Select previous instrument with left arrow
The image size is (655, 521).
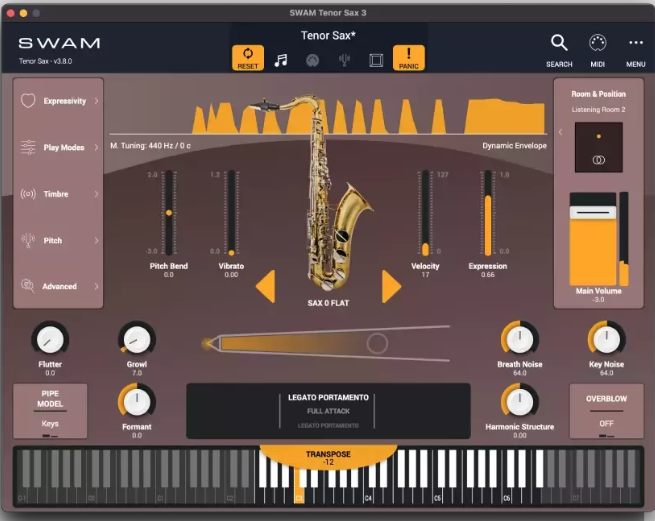coord(266,286)
